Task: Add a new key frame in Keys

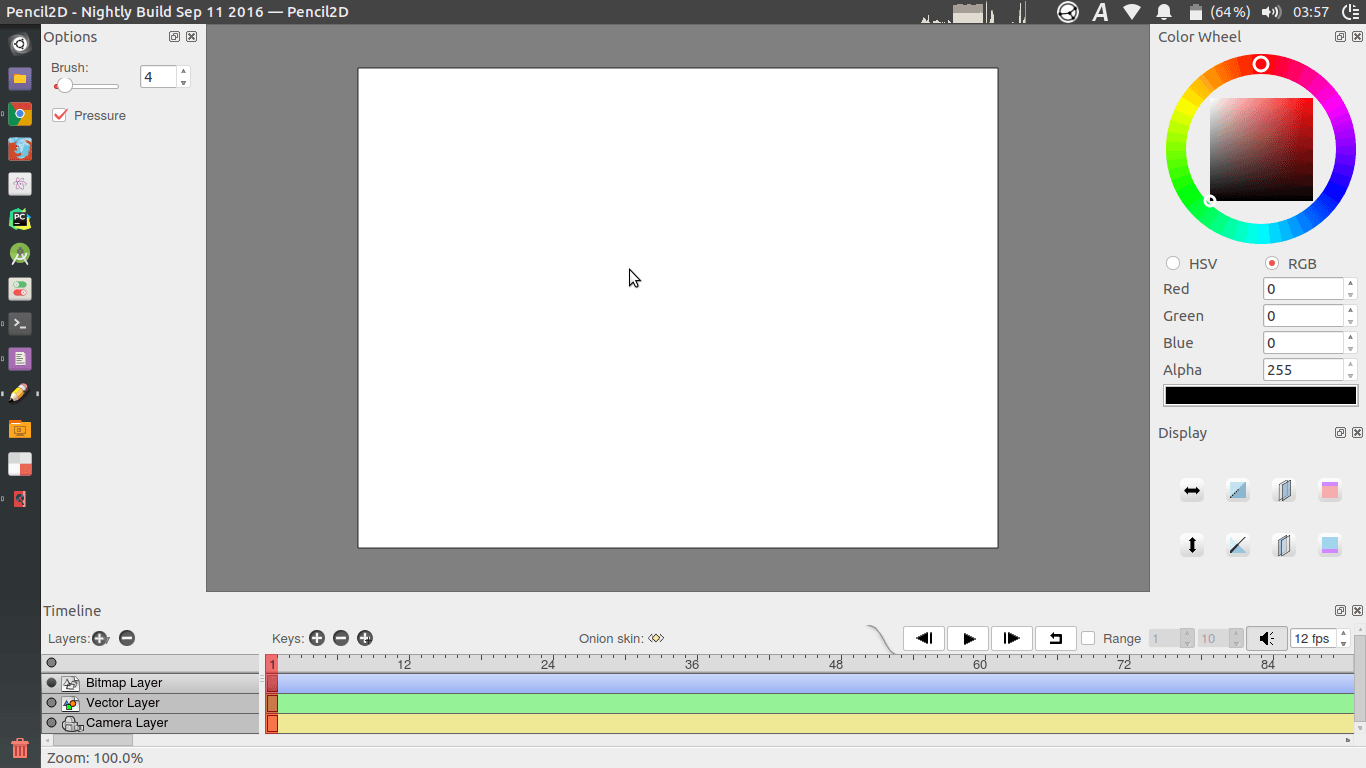Action: [x=317, y=638]
